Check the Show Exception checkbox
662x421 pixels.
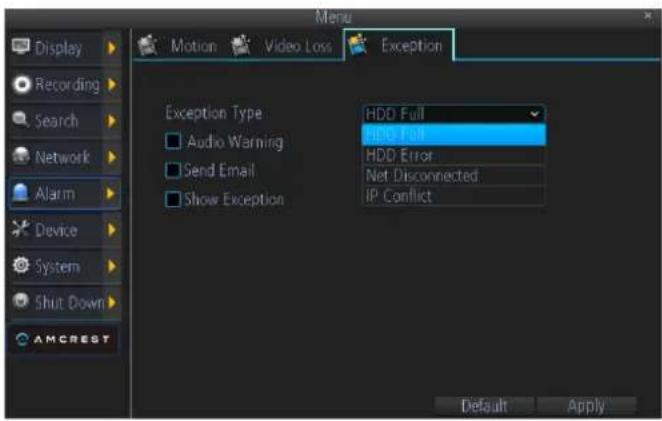pyautogui.click(x=173, y=199)
